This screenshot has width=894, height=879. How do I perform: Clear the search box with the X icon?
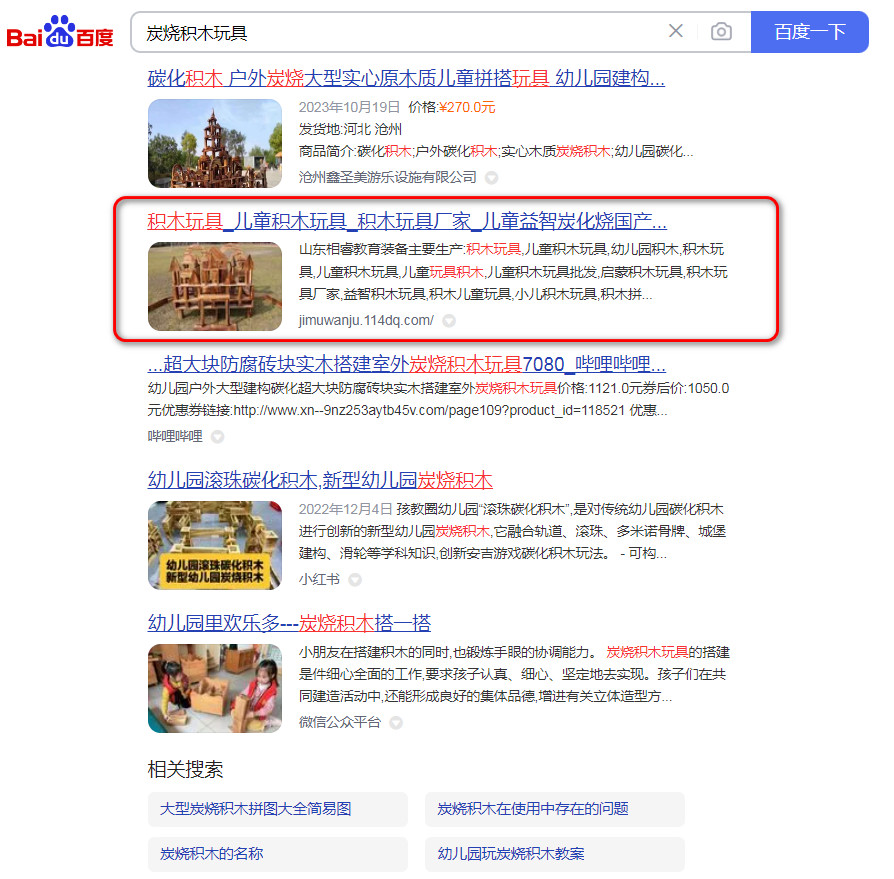[x=676, y=31]
